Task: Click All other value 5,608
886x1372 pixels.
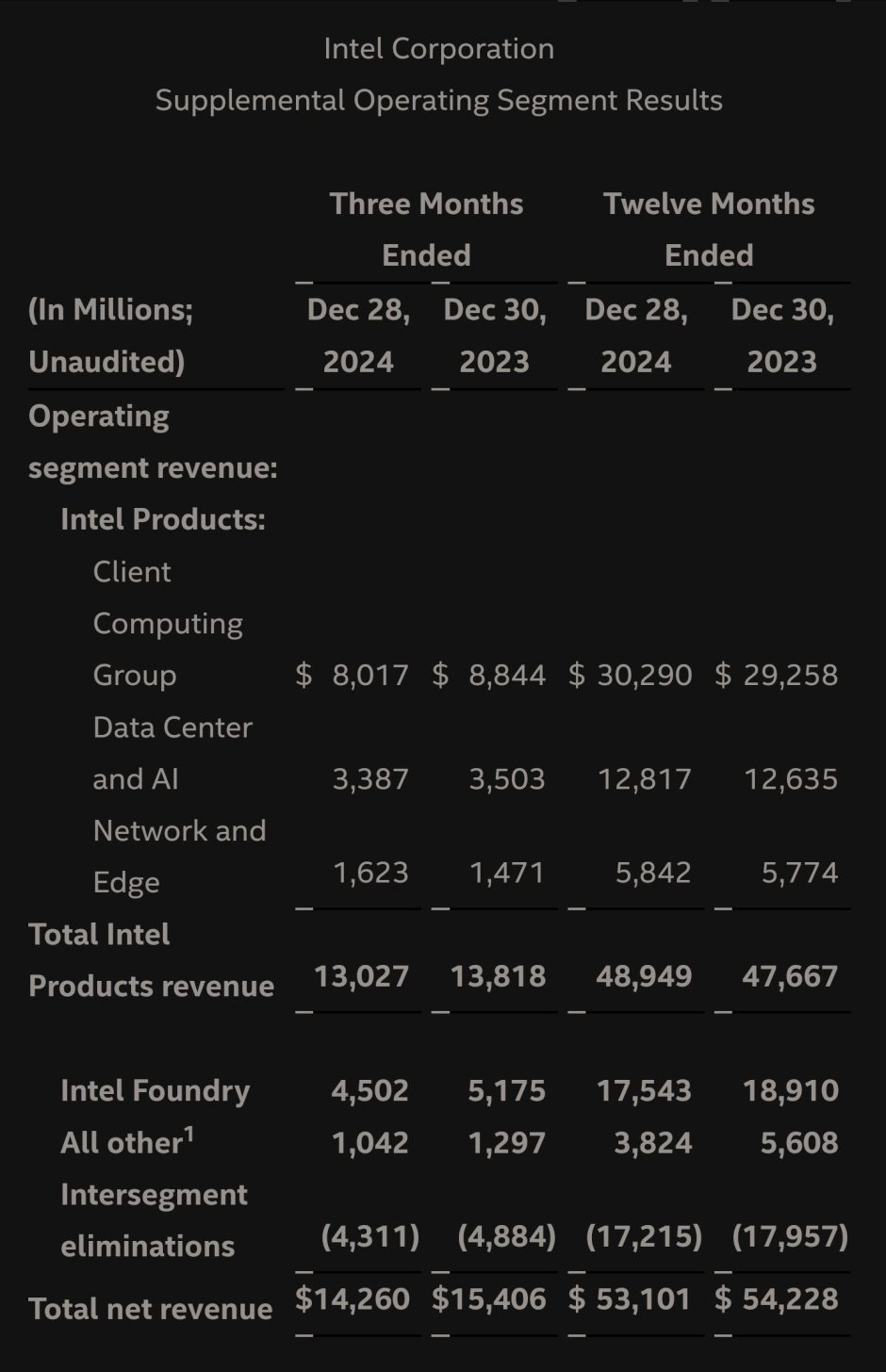Action: (x=799, y=1142)
